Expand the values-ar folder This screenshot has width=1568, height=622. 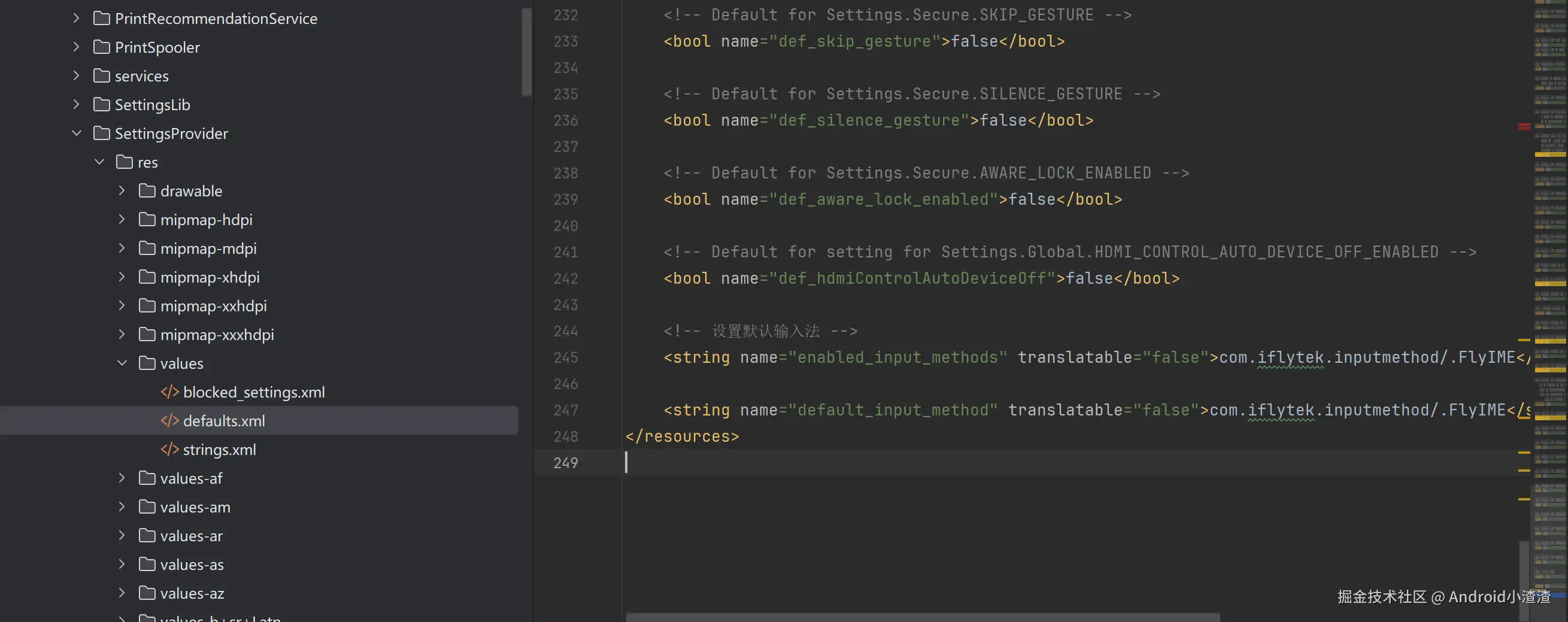pos(122,535)
